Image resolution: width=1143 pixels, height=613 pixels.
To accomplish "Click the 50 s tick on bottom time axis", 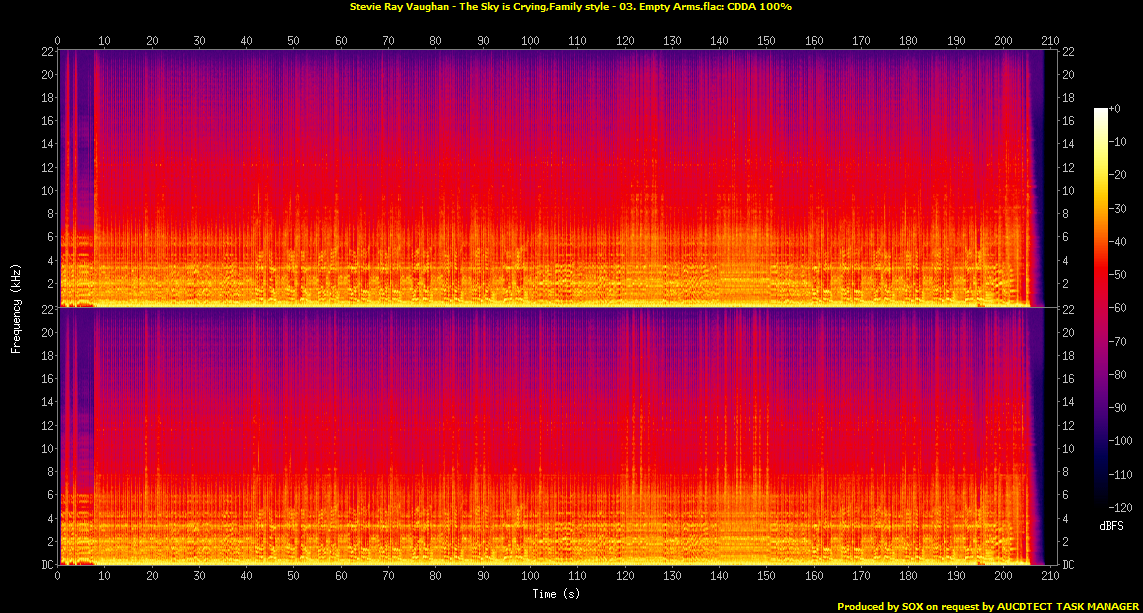I will point(293,577).
